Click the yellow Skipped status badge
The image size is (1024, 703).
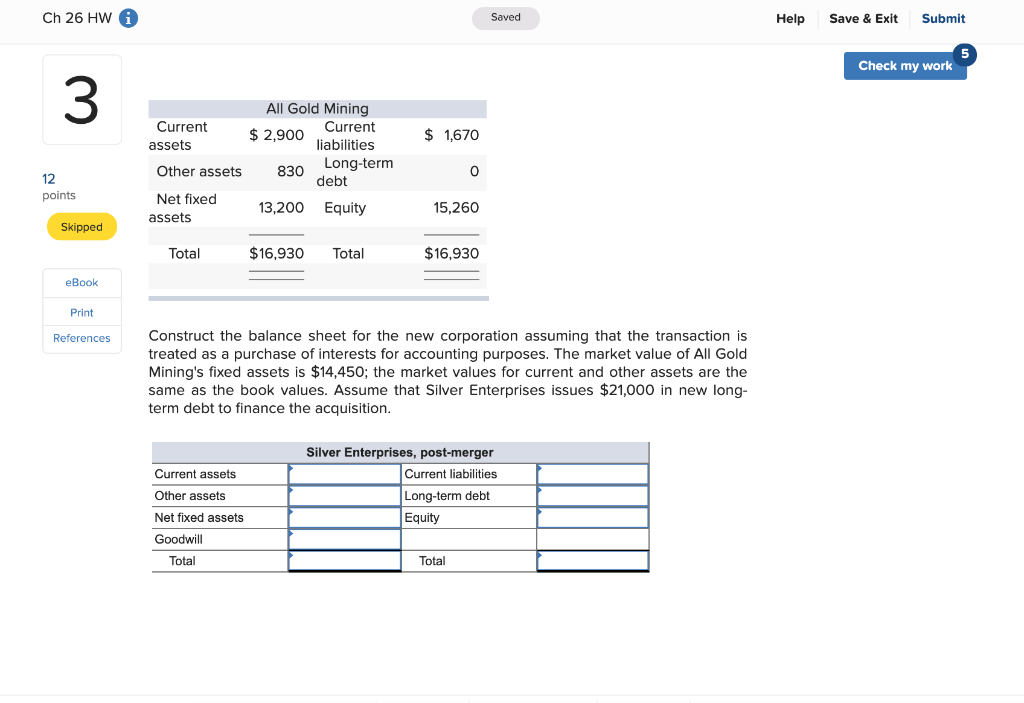click(x=81, y=226)
